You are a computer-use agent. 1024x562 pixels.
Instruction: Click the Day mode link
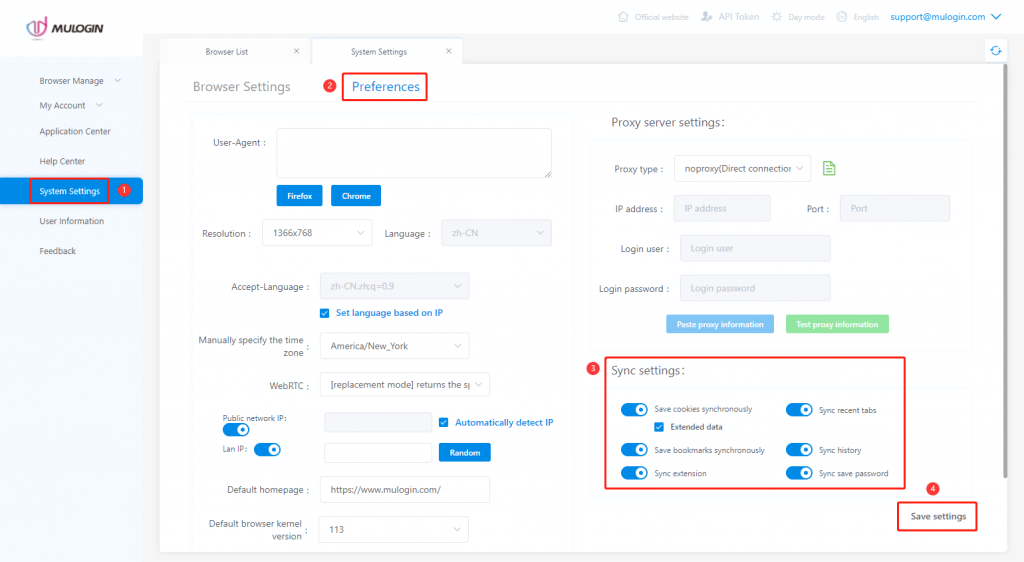[806, 17]
